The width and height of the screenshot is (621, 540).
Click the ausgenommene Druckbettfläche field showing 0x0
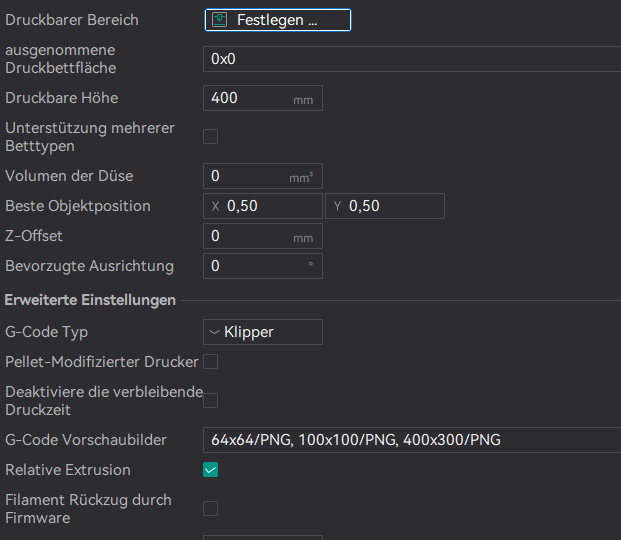point(412,59)
